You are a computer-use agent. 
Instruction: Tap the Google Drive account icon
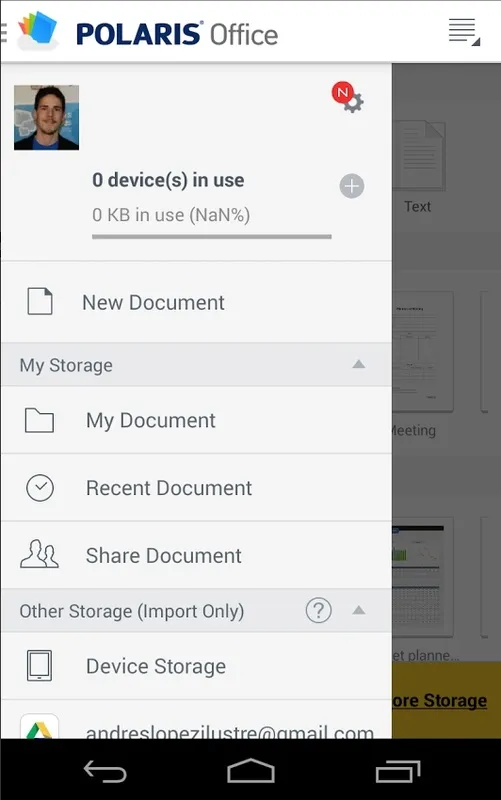39,727
